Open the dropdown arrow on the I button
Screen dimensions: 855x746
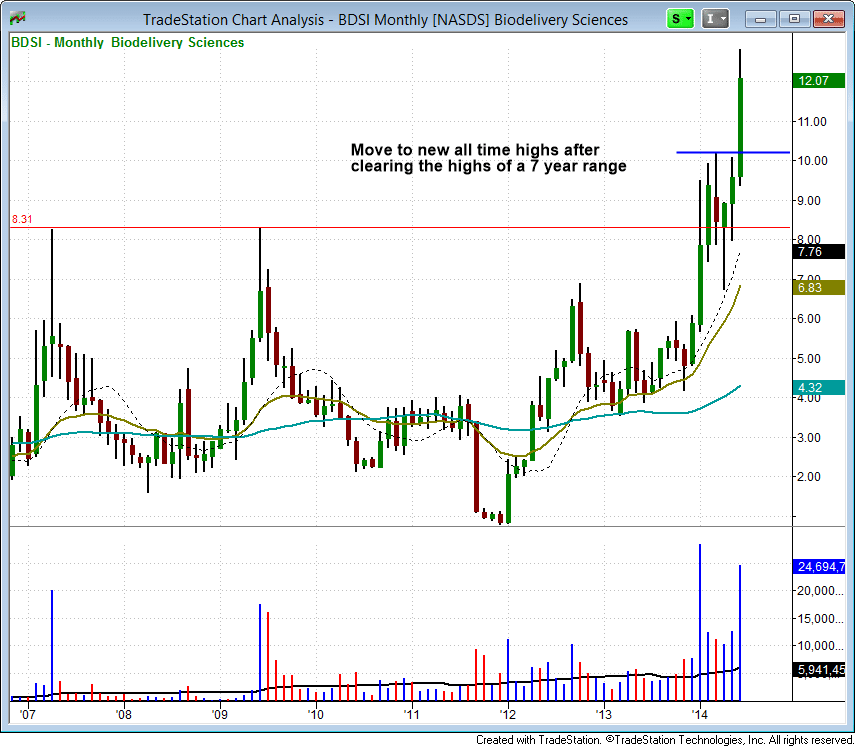tap(724, 18)
